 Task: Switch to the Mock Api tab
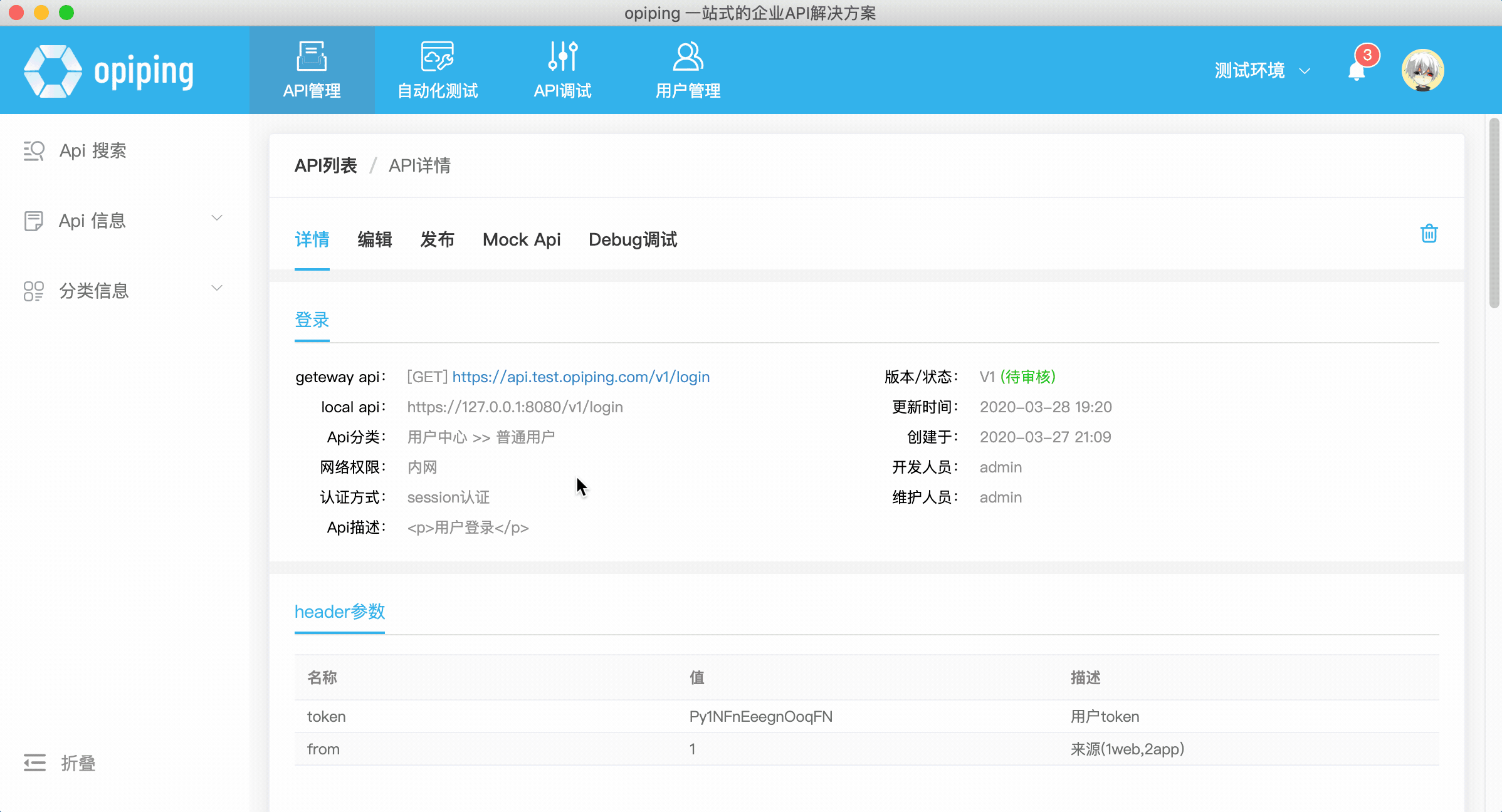click(522, 239)
